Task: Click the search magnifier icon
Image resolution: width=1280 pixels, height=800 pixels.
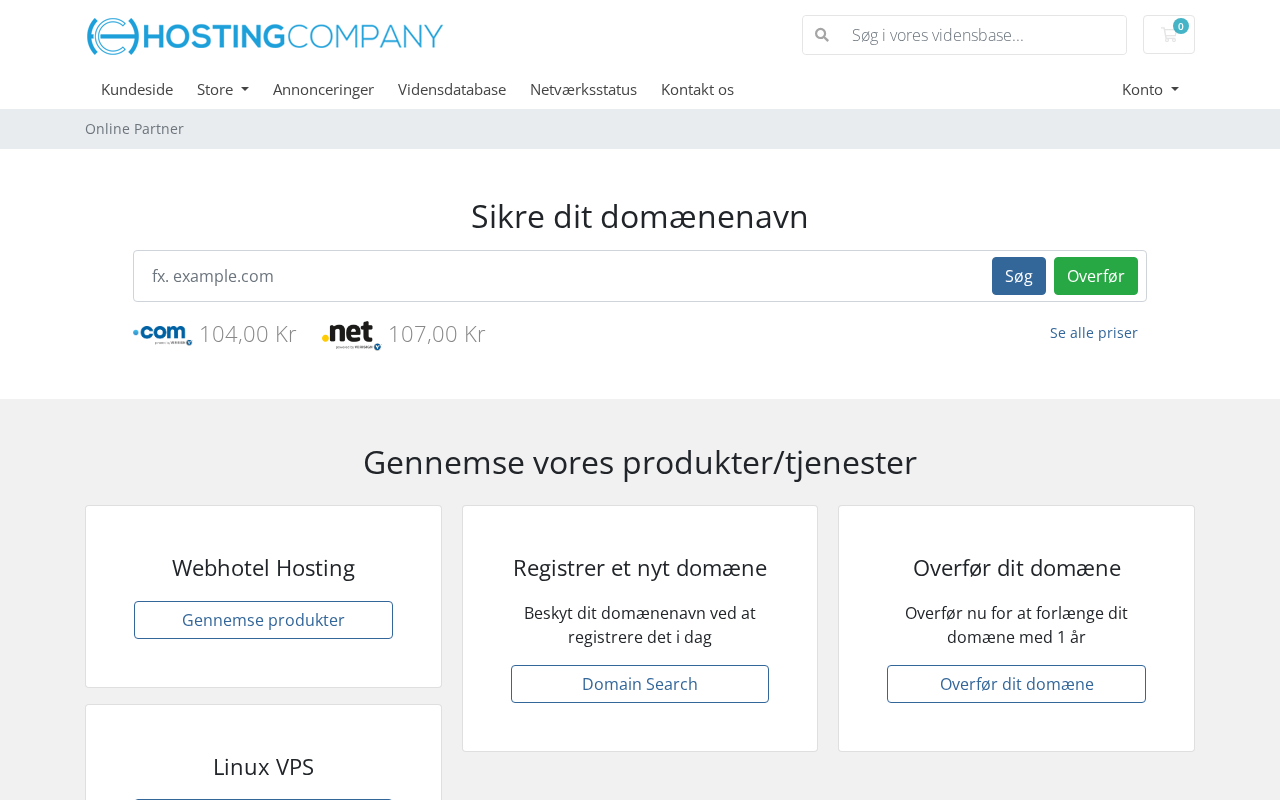Action: coord(822,35)
